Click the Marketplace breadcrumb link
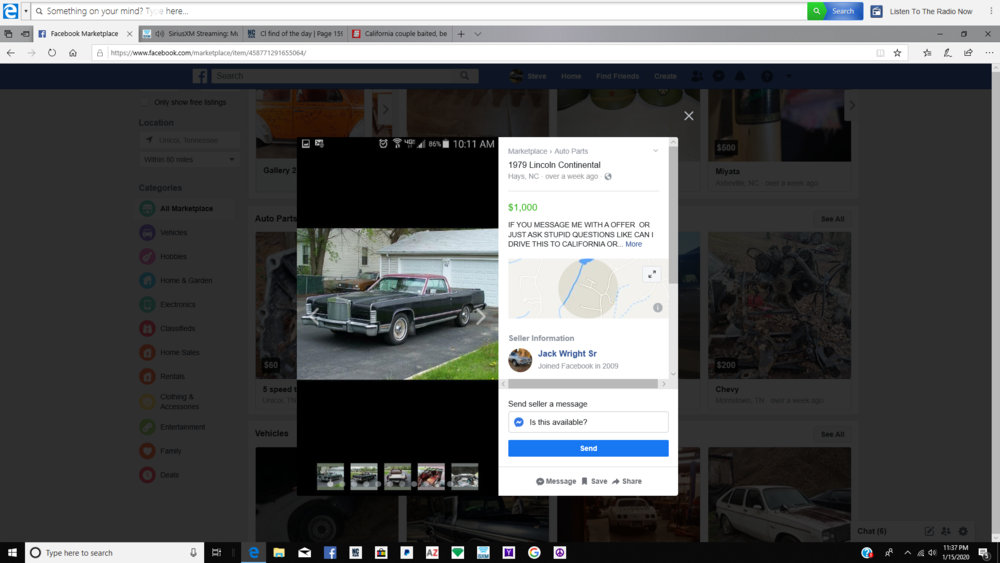 (527, 151)
